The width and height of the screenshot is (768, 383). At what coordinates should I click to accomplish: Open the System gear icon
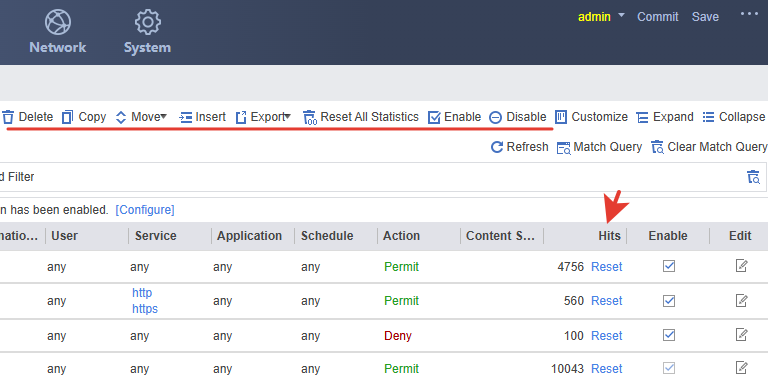coord(147,22)
